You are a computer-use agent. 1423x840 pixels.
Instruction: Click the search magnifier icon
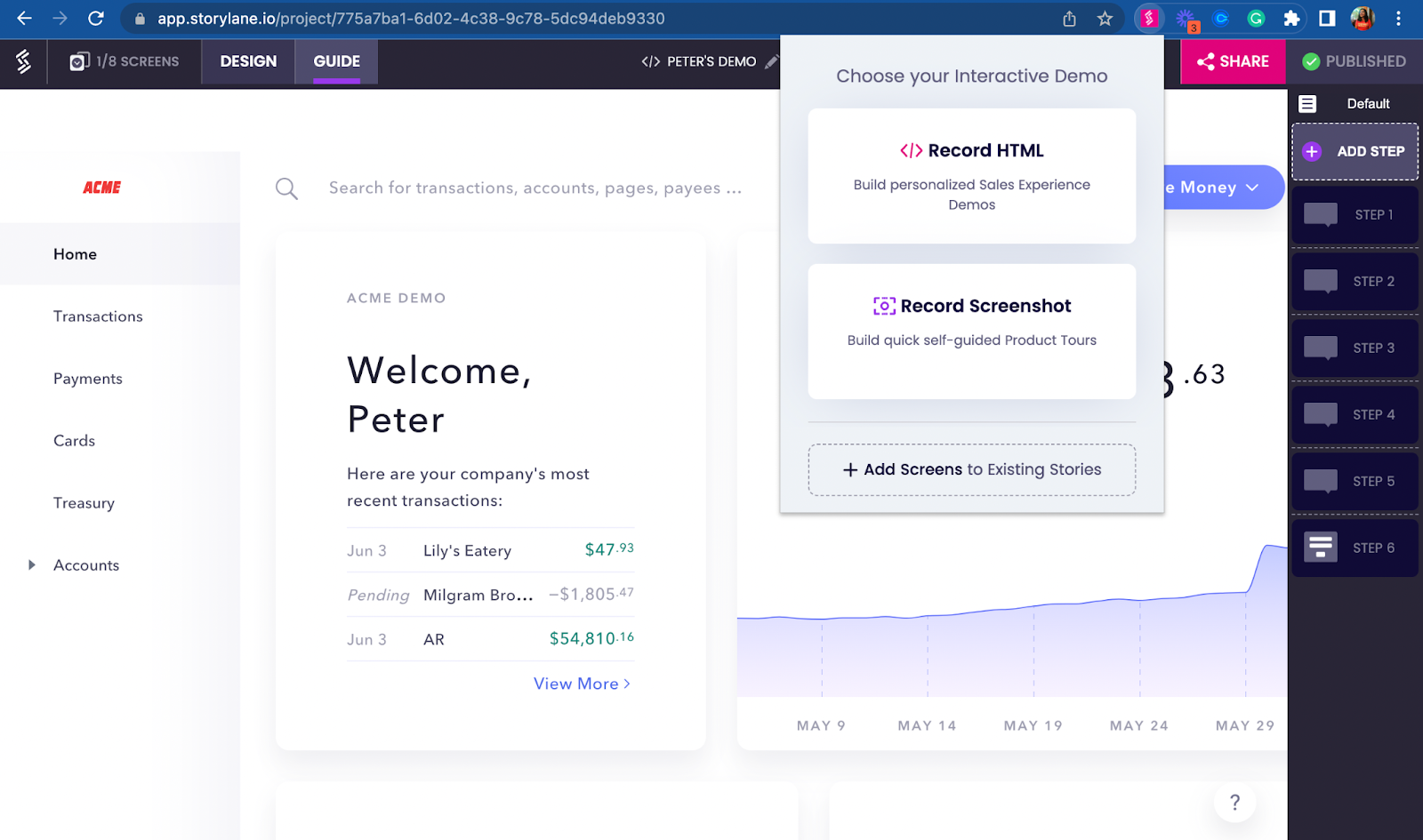coord(286,188)
